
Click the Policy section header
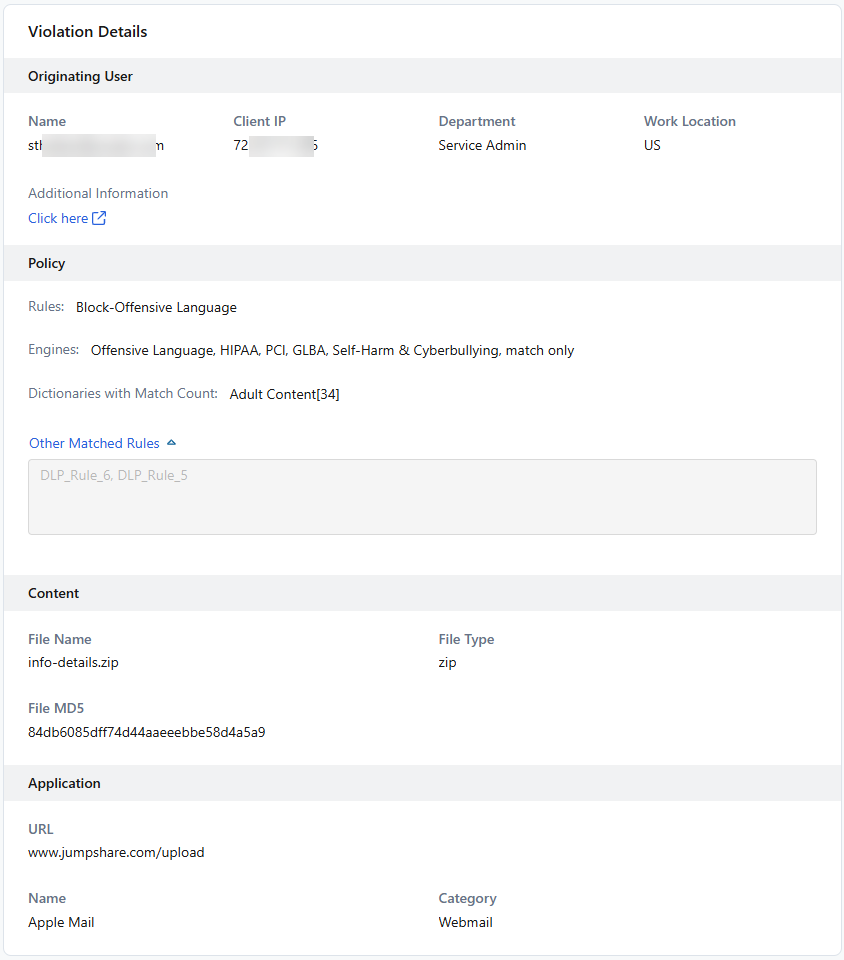click(x=47, y=263)
